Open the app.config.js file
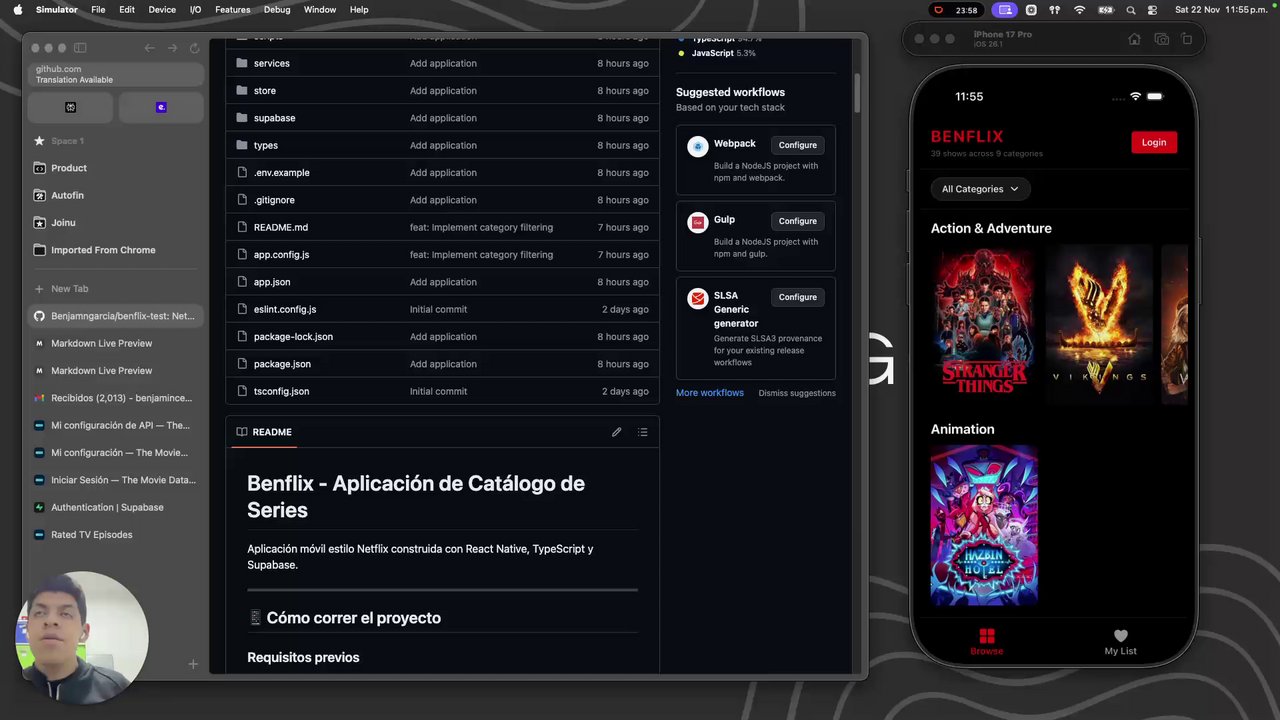 pyautogui.click(x=281, y=255)
